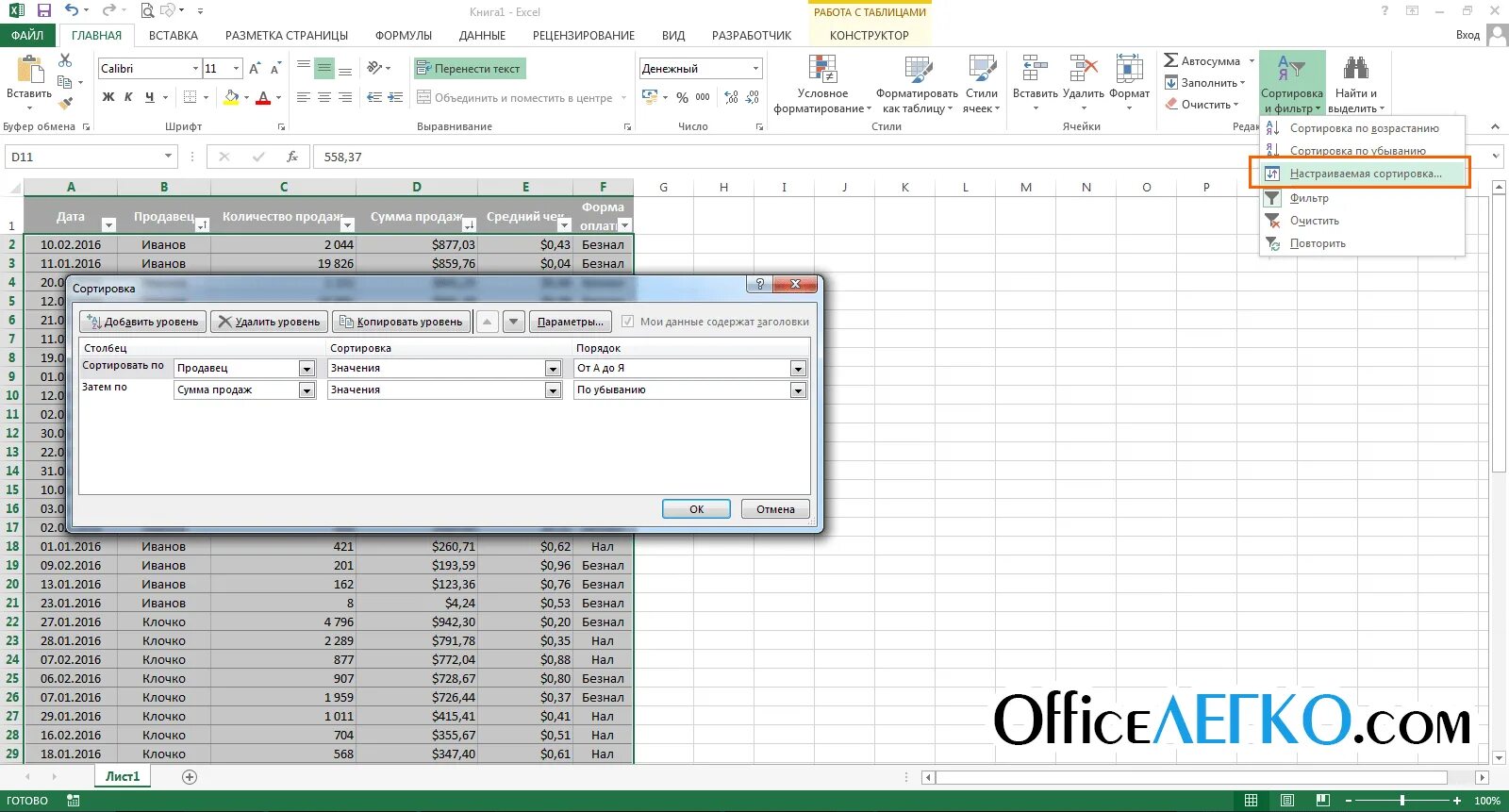
Task: Click the Percent style icon
Action: (682, 97)
